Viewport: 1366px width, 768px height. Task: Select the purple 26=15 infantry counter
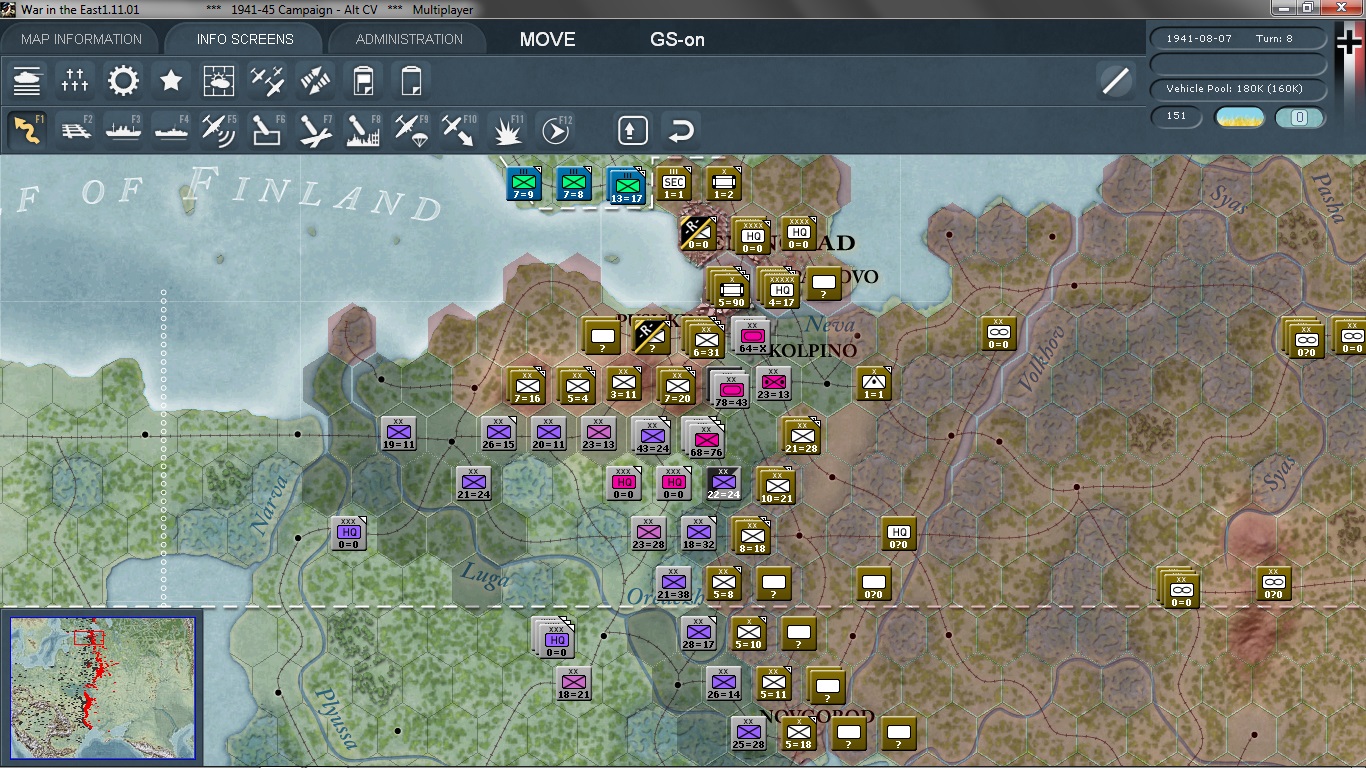[498, 434]
